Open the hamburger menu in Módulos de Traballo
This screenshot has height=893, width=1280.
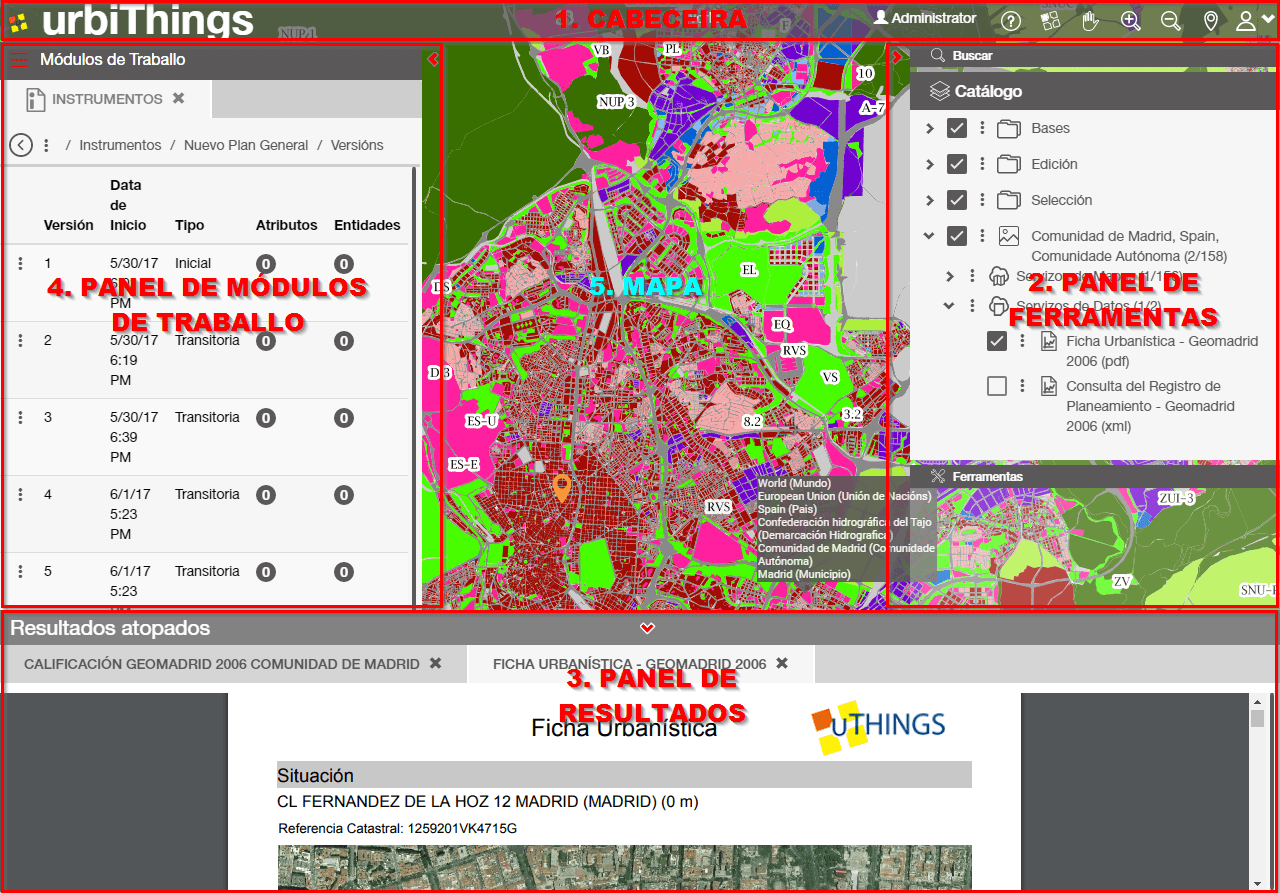[x=19, y=59]
